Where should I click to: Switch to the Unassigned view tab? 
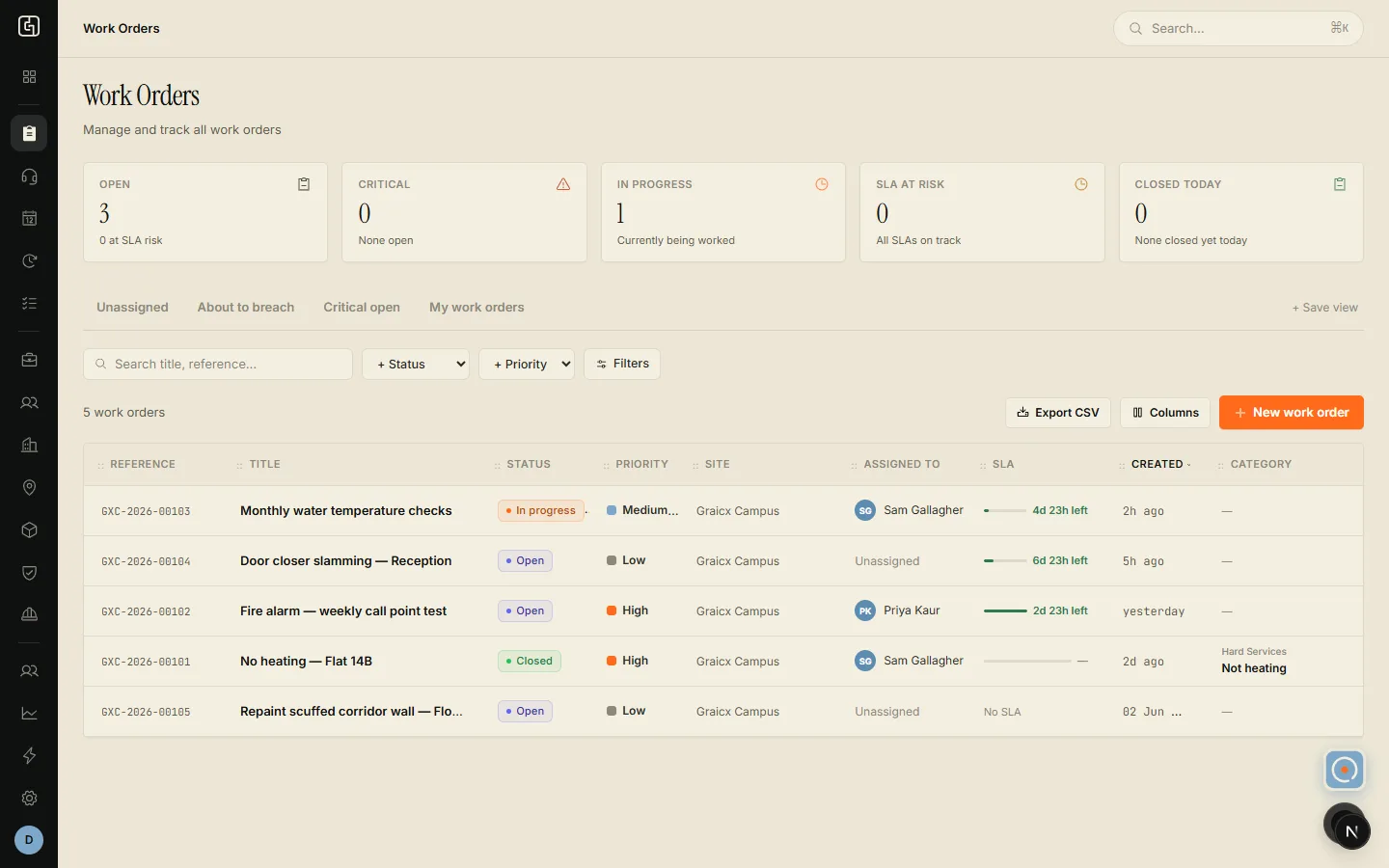[132, 308]
